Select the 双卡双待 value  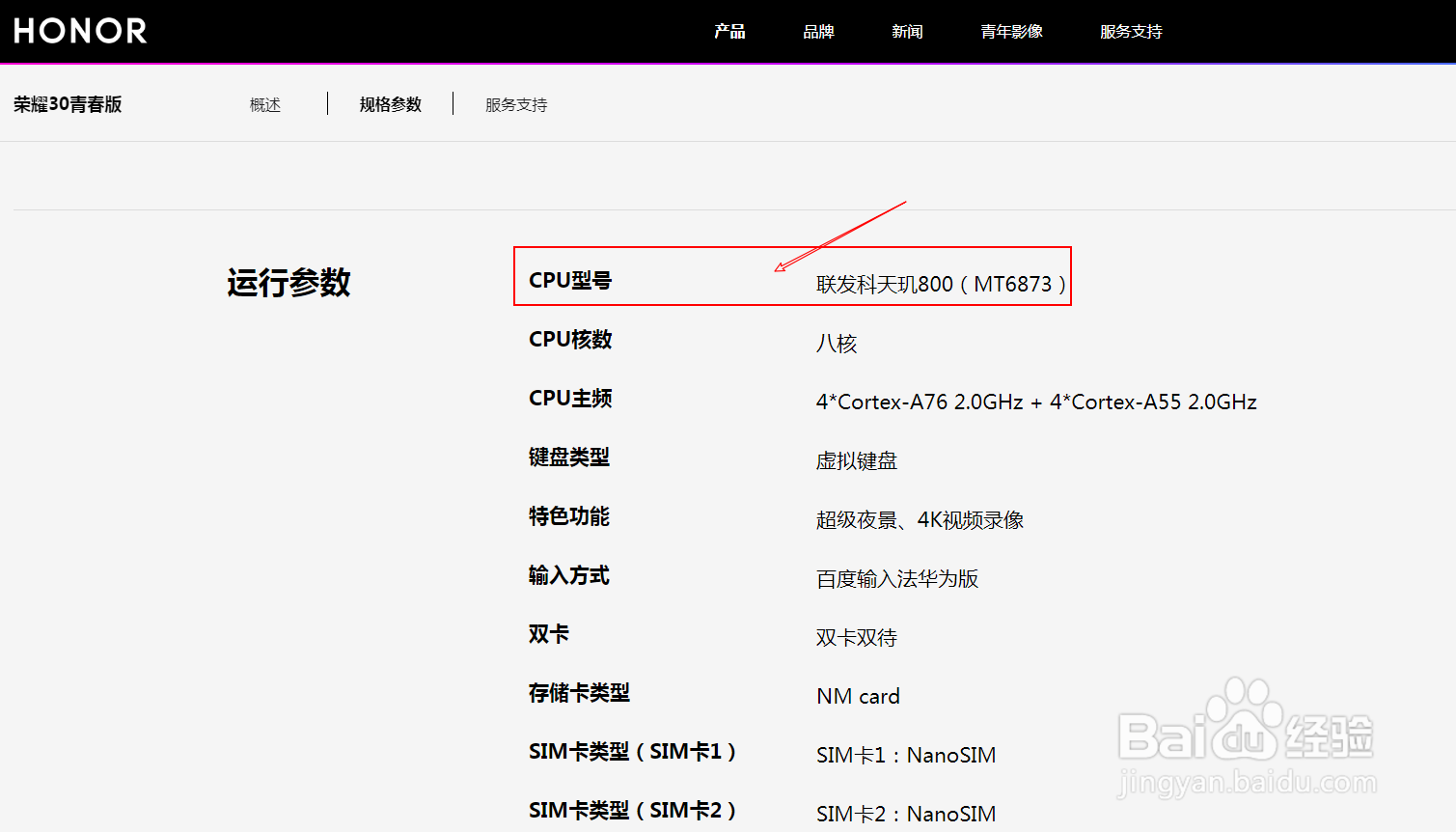tap(857, 638)
